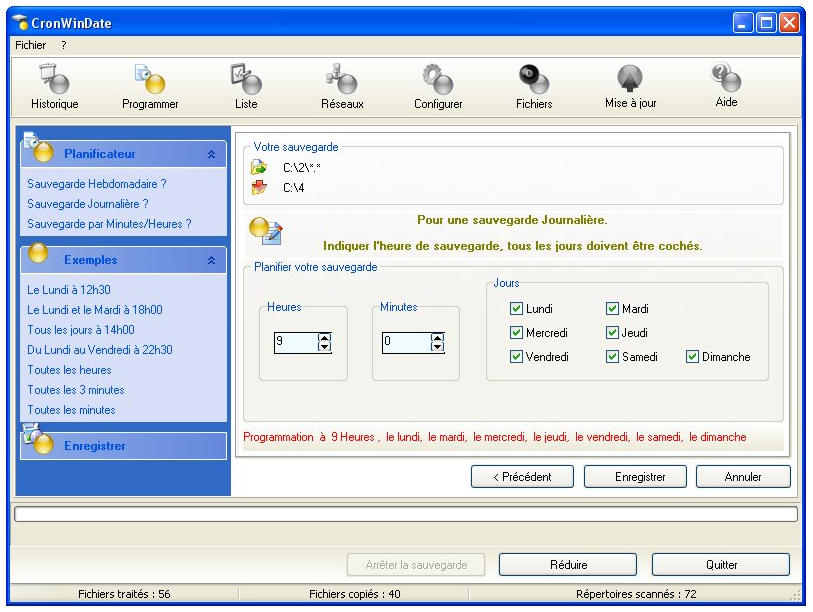This screenshot has height=612, width=813.
Task: Open the Fichier menu
Action: pyautogui.click(x=31, y=45)
